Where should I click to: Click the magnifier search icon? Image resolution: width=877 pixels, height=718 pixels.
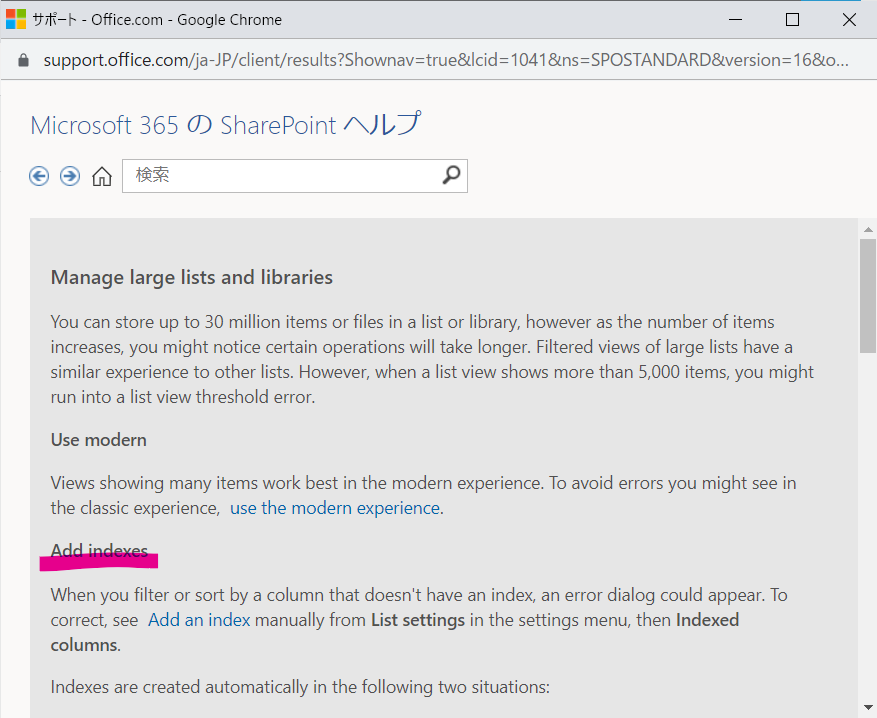(451, 175)
